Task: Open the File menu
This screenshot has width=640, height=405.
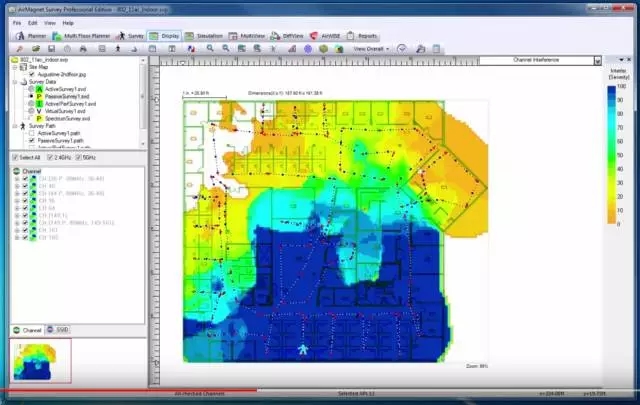Action: 17,22
